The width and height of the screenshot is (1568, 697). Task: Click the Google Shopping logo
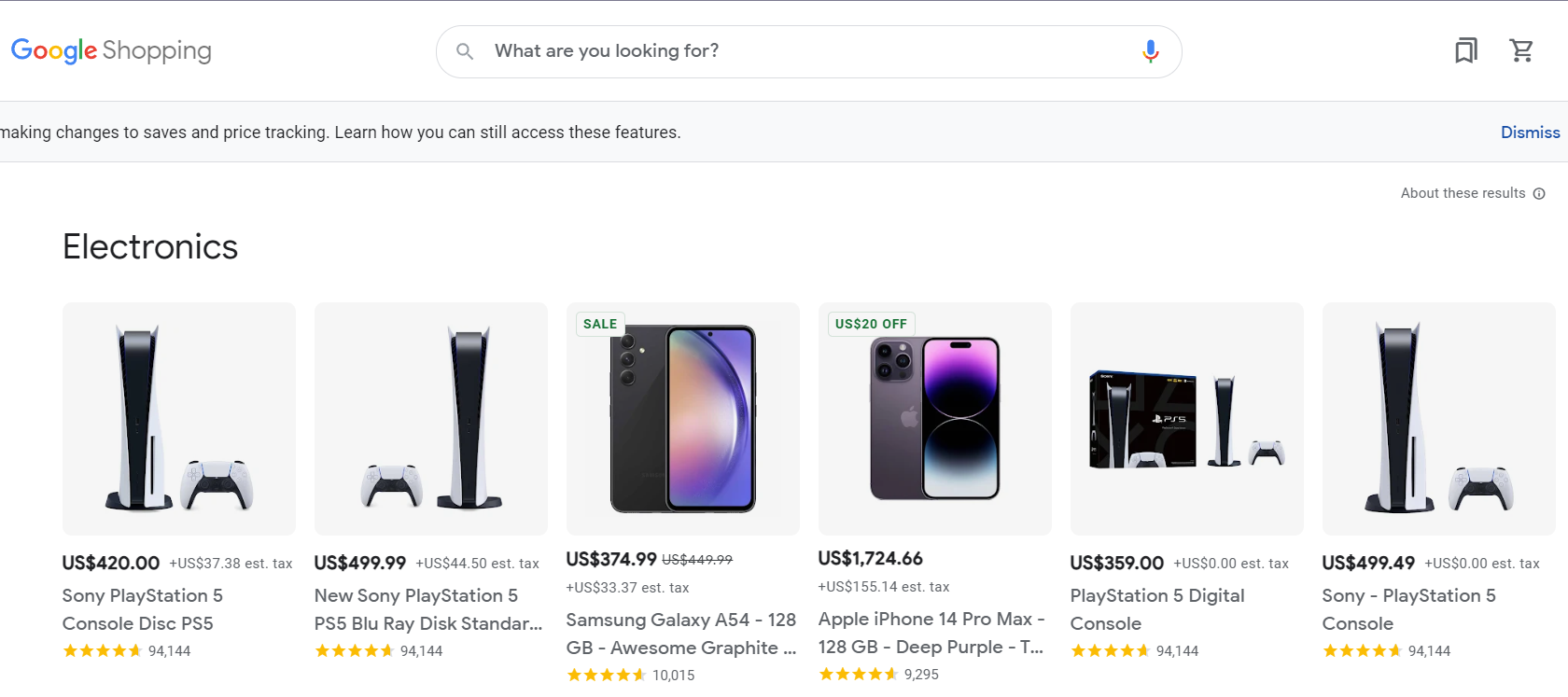(x=110, y=50)
